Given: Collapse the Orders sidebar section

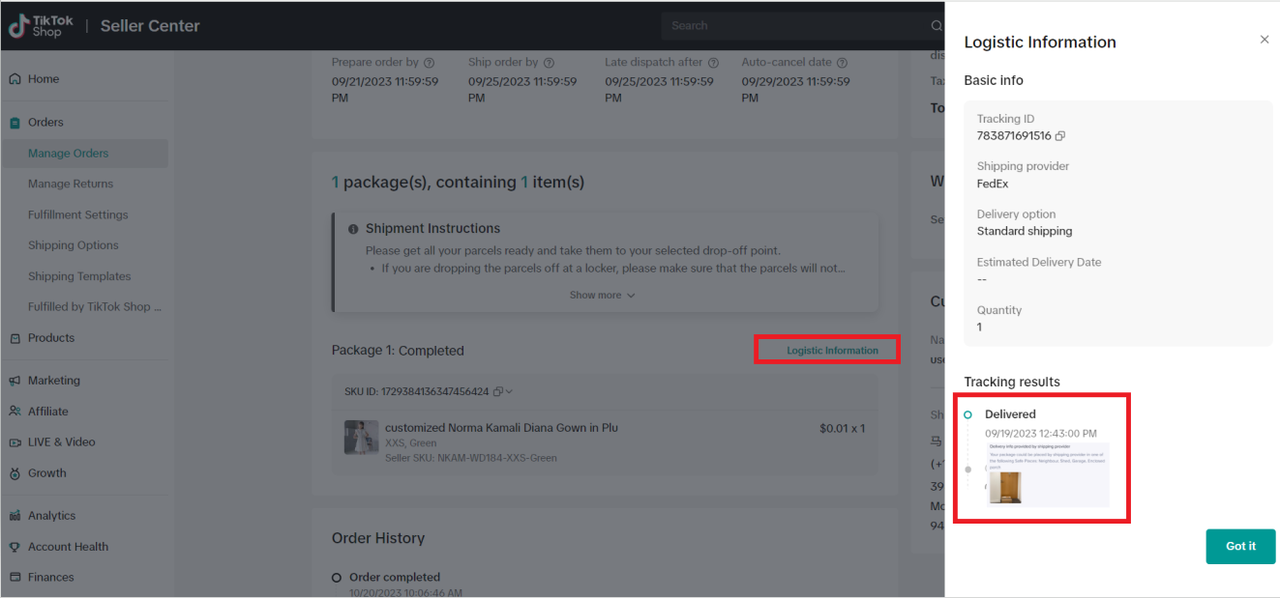Looking at the screenshot, I should coord(45,122).
